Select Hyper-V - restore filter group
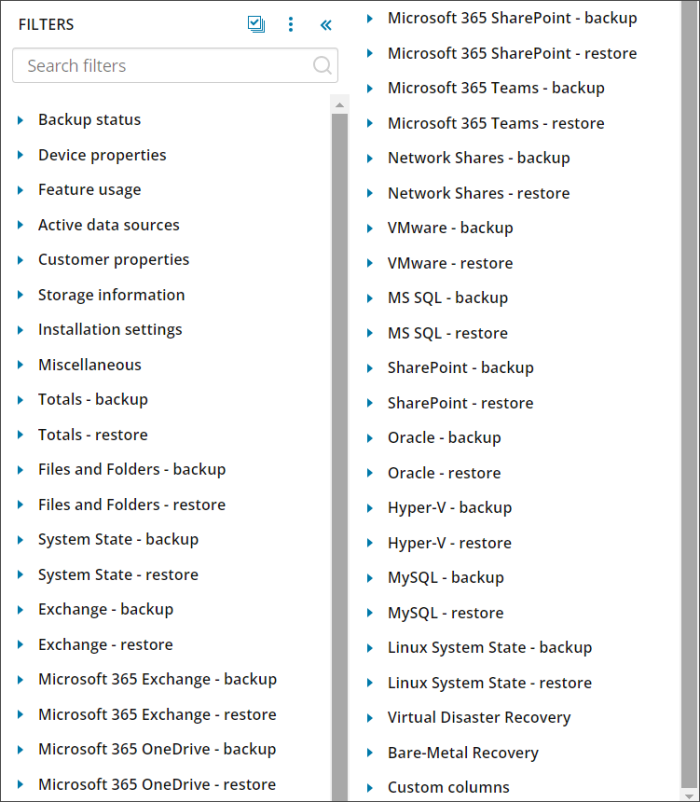This screenshot has width=700, height=802. point(449,543)
